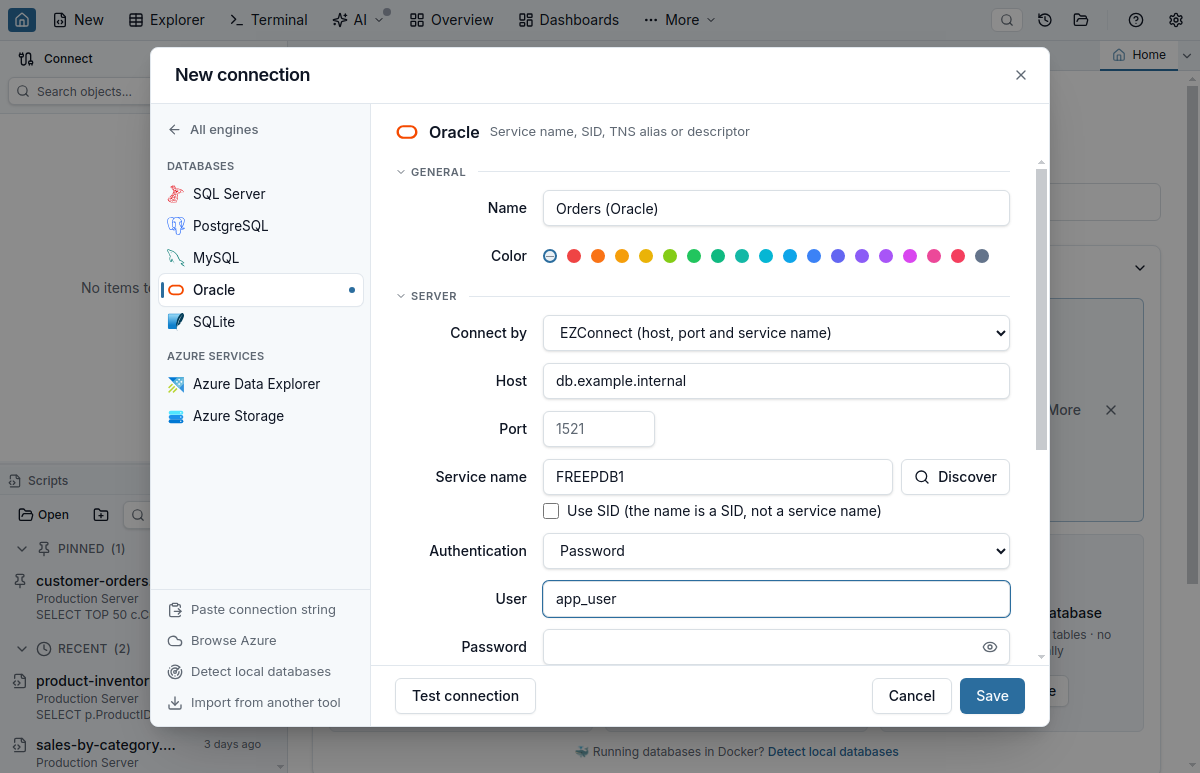Click the search icon in Scripts panel
This screenshot has height=773, width=1200.
coord(137,515)
